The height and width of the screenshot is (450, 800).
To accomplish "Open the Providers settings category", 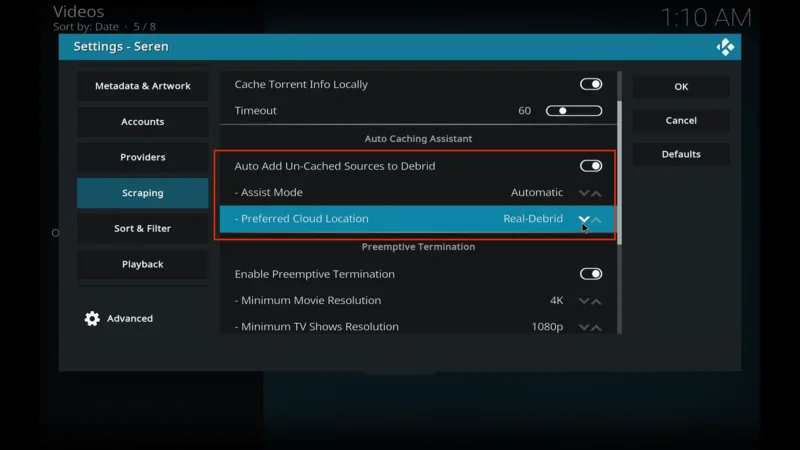I will 142,157.
